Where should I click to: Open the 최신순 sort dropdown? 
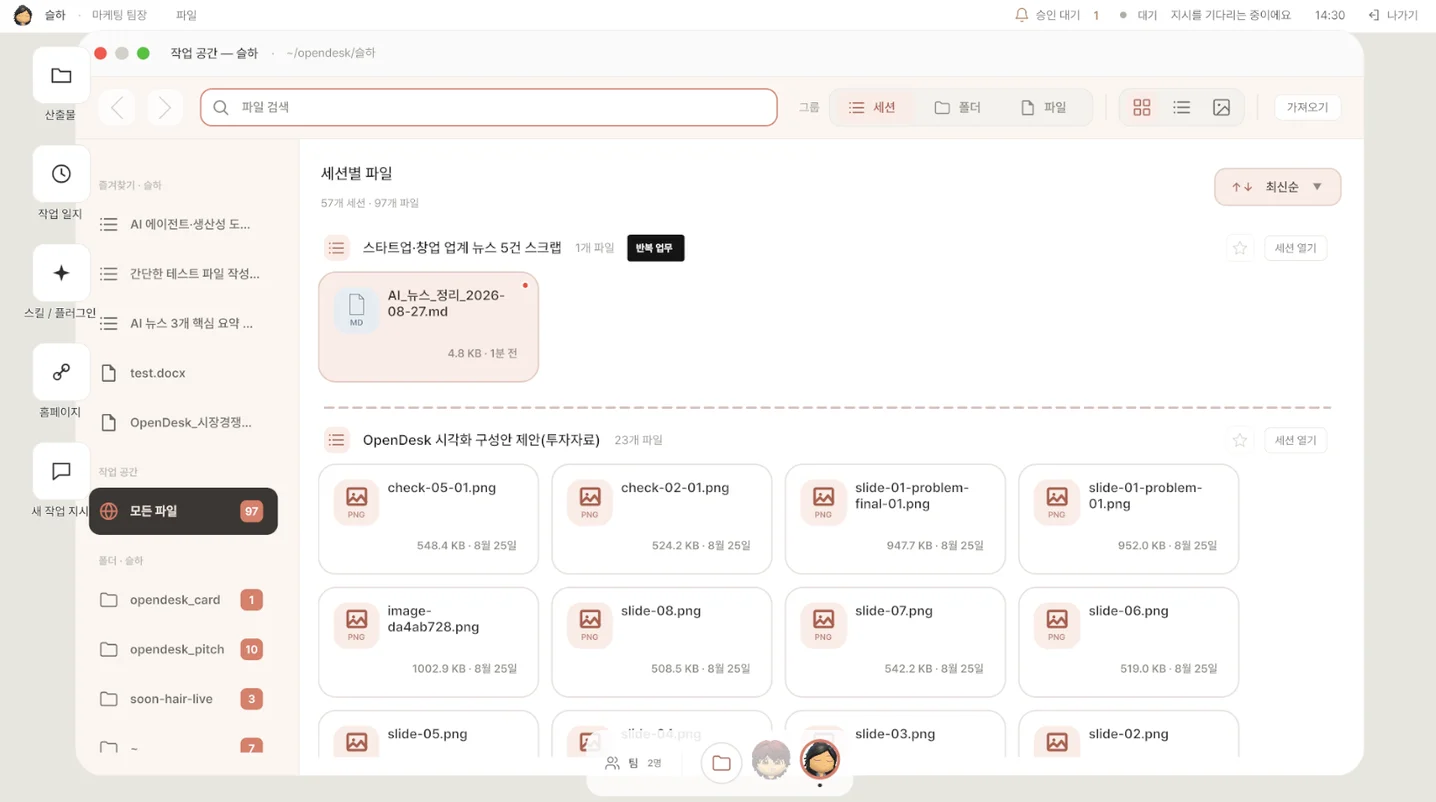pos(1277,187)
